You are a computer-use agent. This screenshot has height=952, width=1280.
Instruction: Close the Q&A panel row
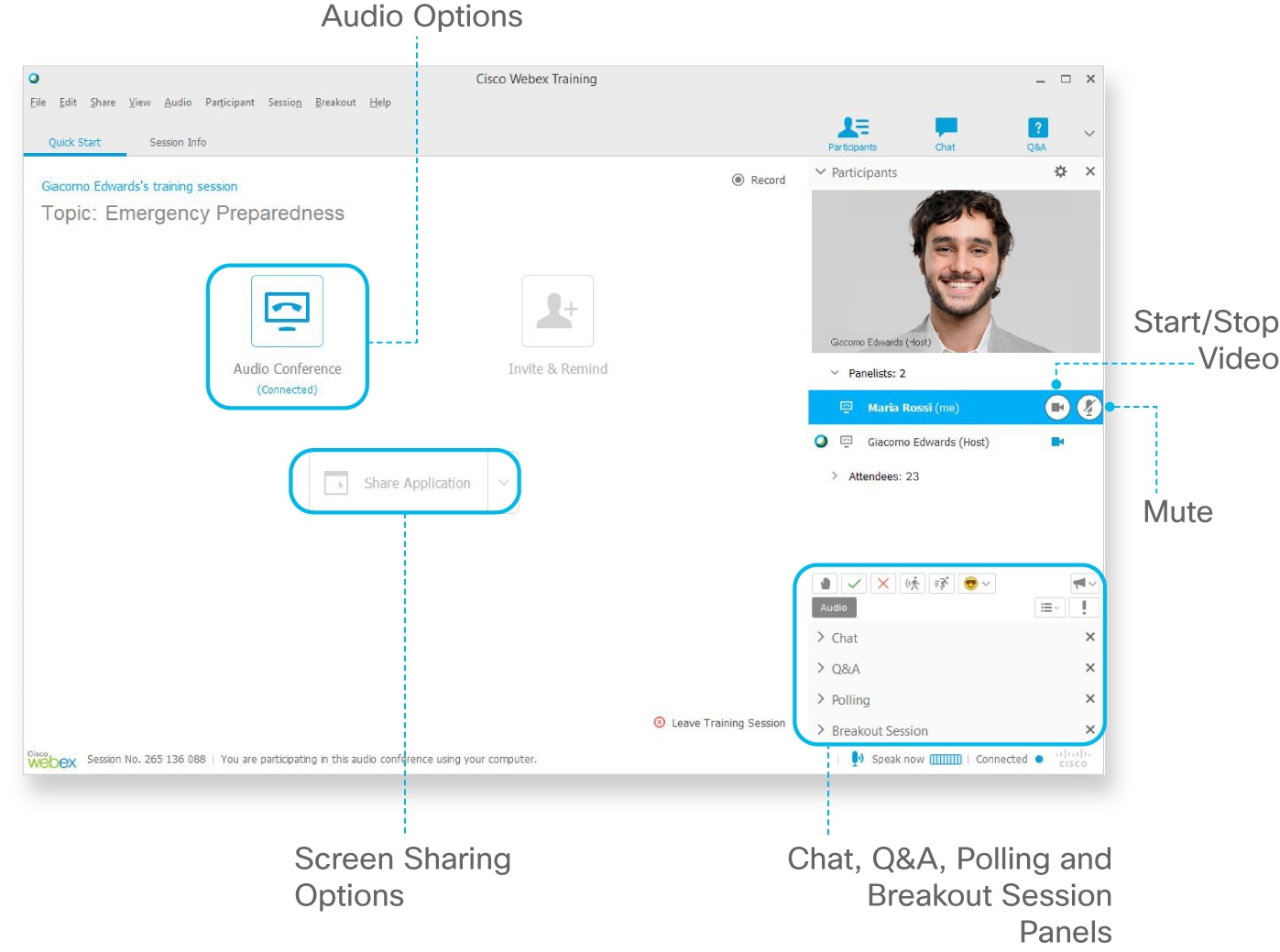click(x=1090, y=668)
